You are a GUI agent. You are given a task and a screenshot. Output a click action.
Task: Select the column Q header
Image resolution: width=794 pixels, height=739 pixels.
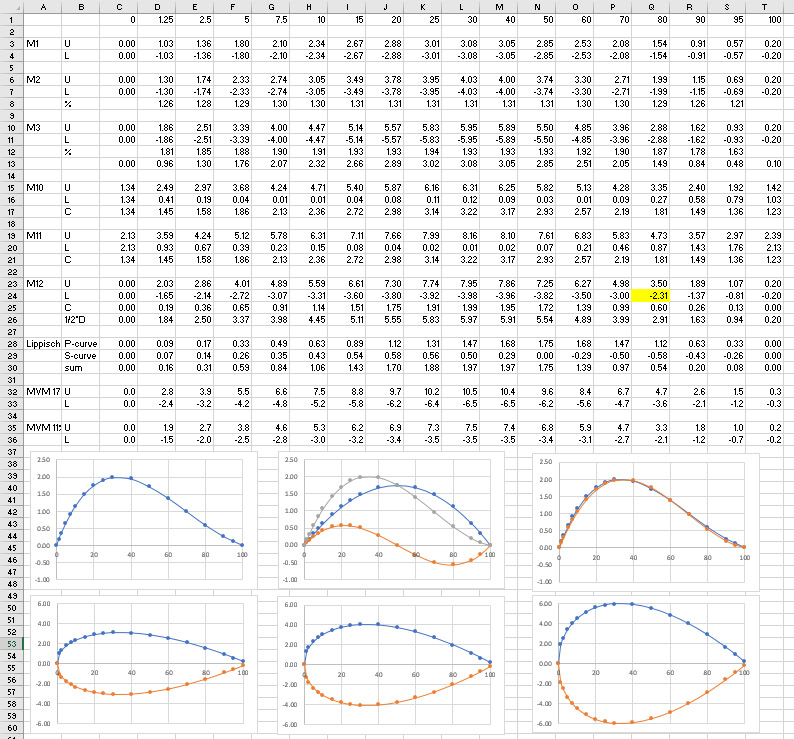pyautogui.click(x=656, y=6)
